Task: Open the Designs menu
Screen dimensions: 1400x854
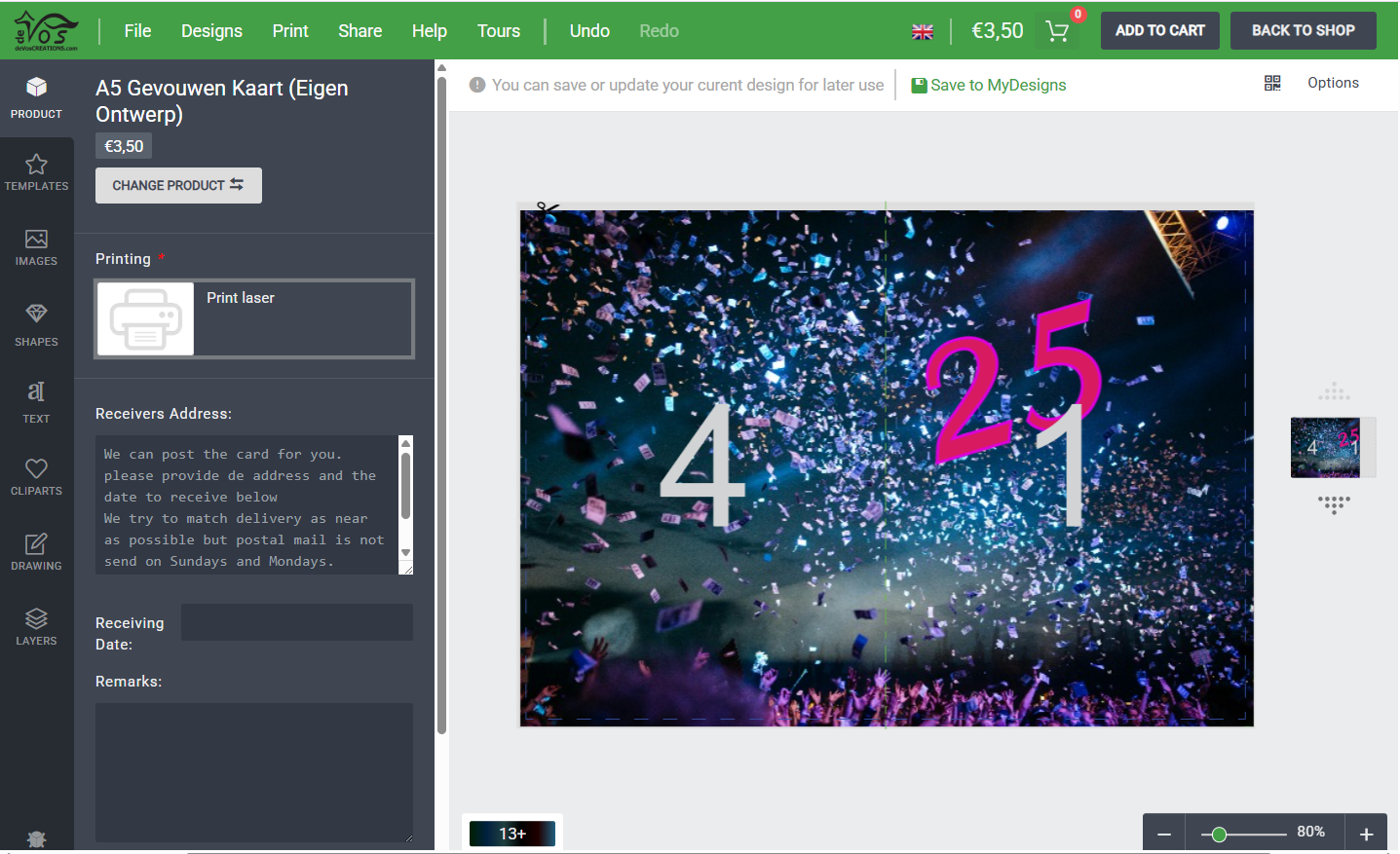Action: [x=211, y=31]
